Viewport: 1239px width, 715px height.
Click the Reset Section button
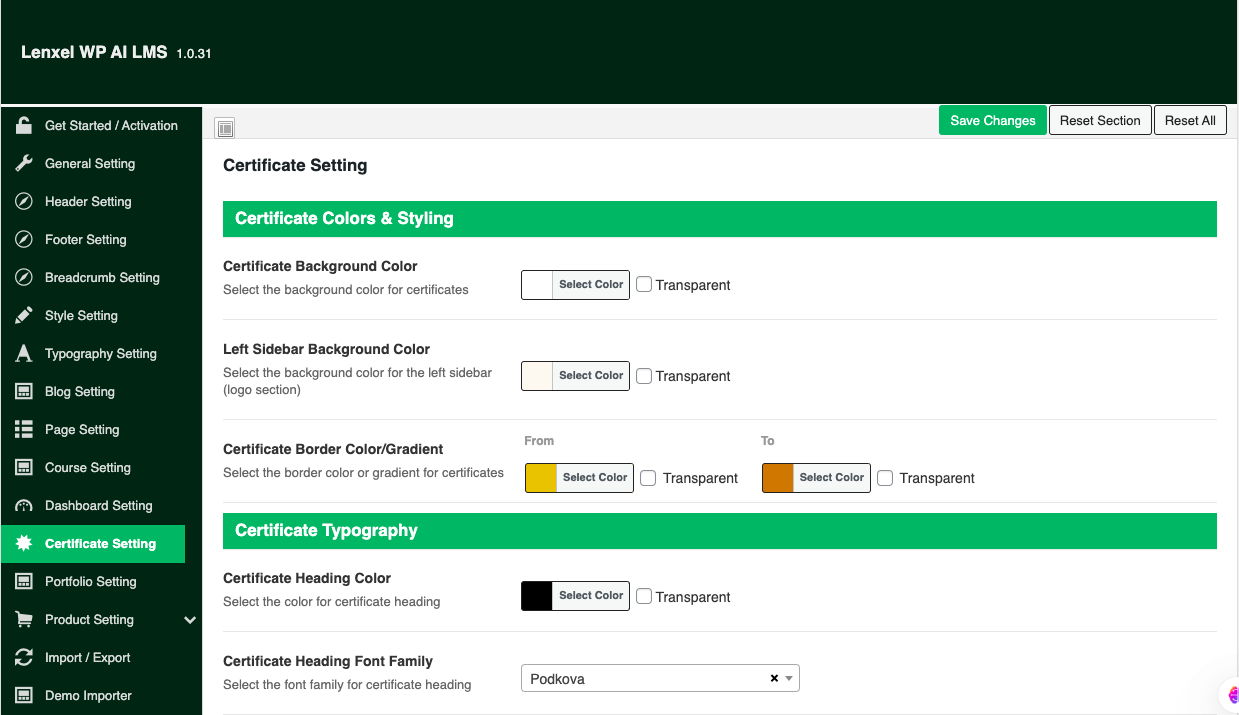click(x=1100, y=120)
